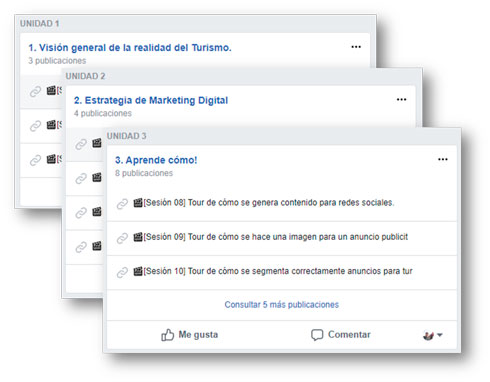Click the clapperboard icon of Sesión 08
Image resolution: width=490 pixels, height=382 pixels.
pyautogui.click(x=138, y=203)
